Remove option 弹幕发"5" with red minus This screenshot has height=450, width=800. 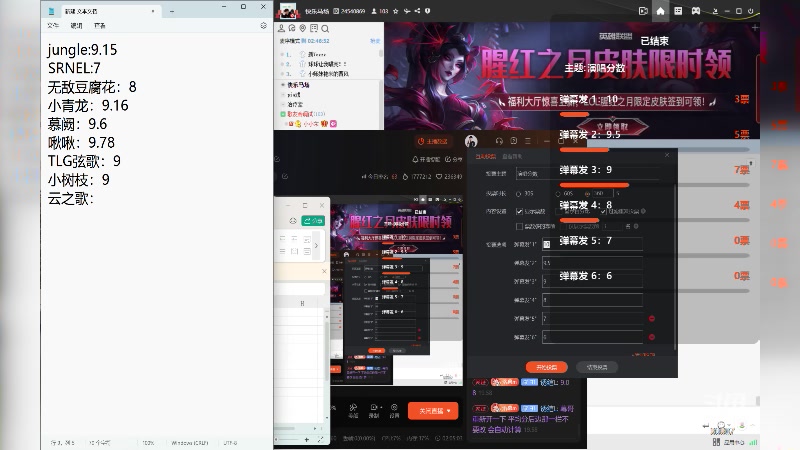(x=652, y=318)
